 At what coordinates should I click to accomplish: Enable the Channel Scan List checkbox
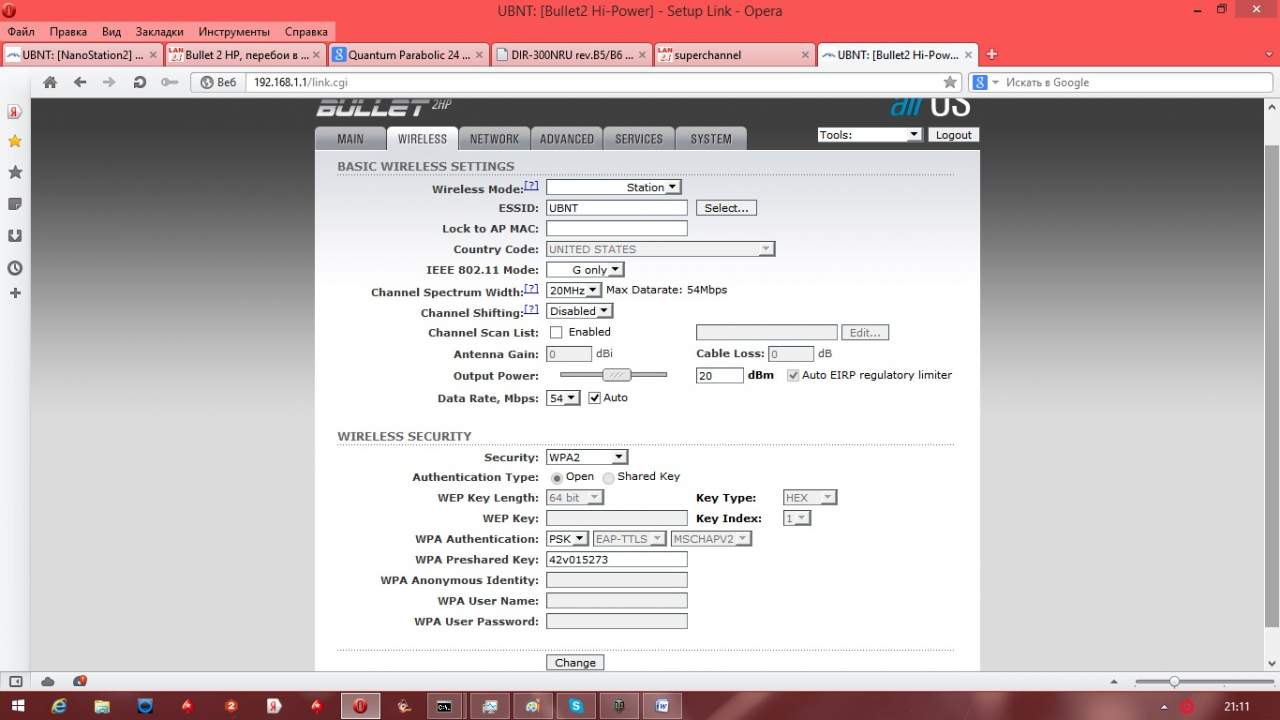(556, 332)
